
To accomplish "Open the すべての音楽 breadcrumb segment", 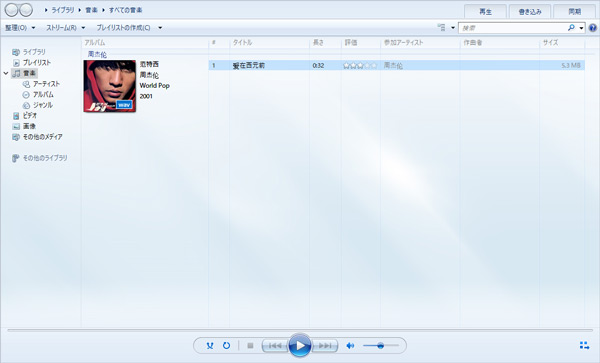I will [126, 10].
